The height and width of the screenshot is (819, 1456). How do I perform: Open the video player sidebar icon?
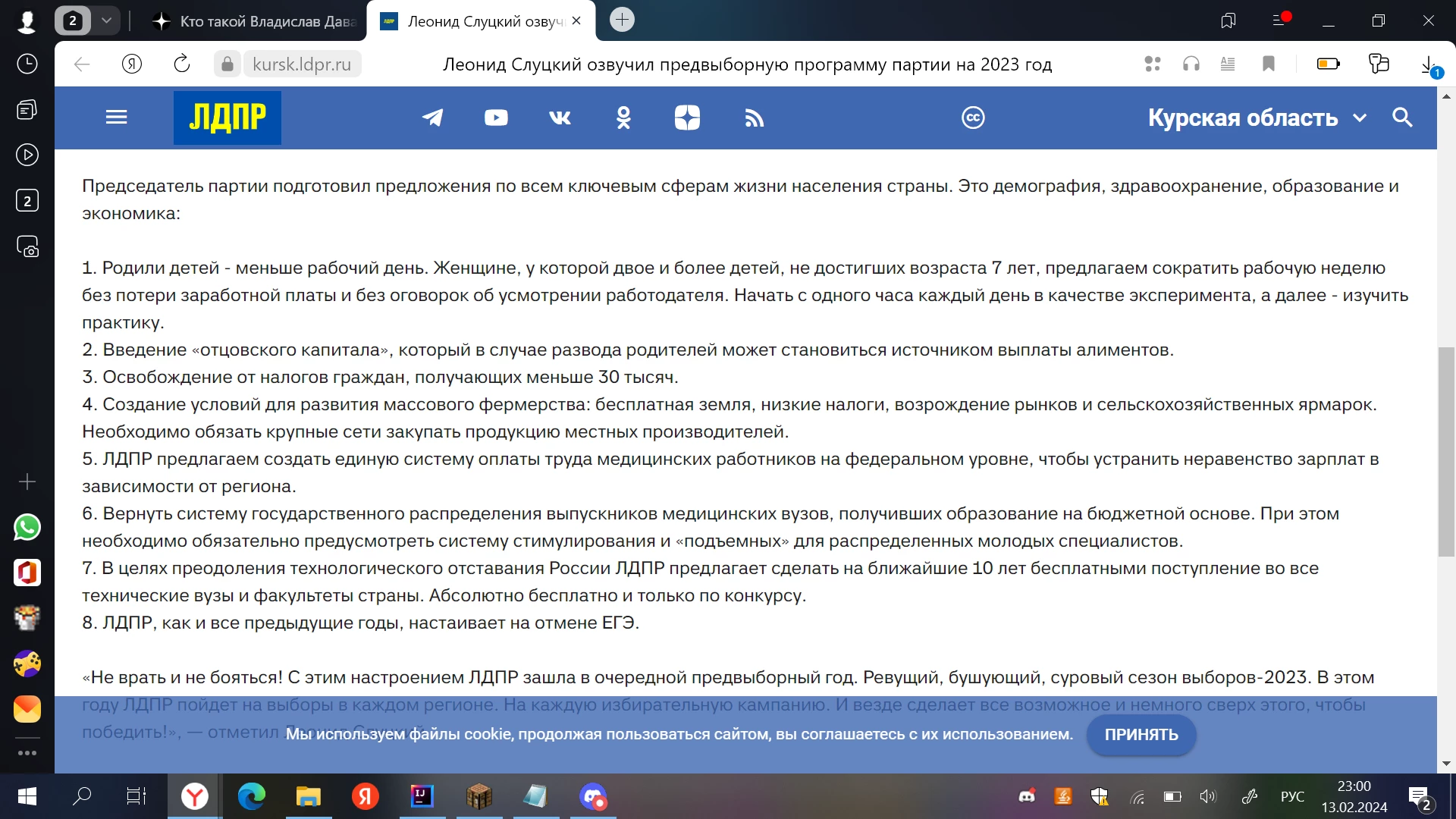pos(27,155)
